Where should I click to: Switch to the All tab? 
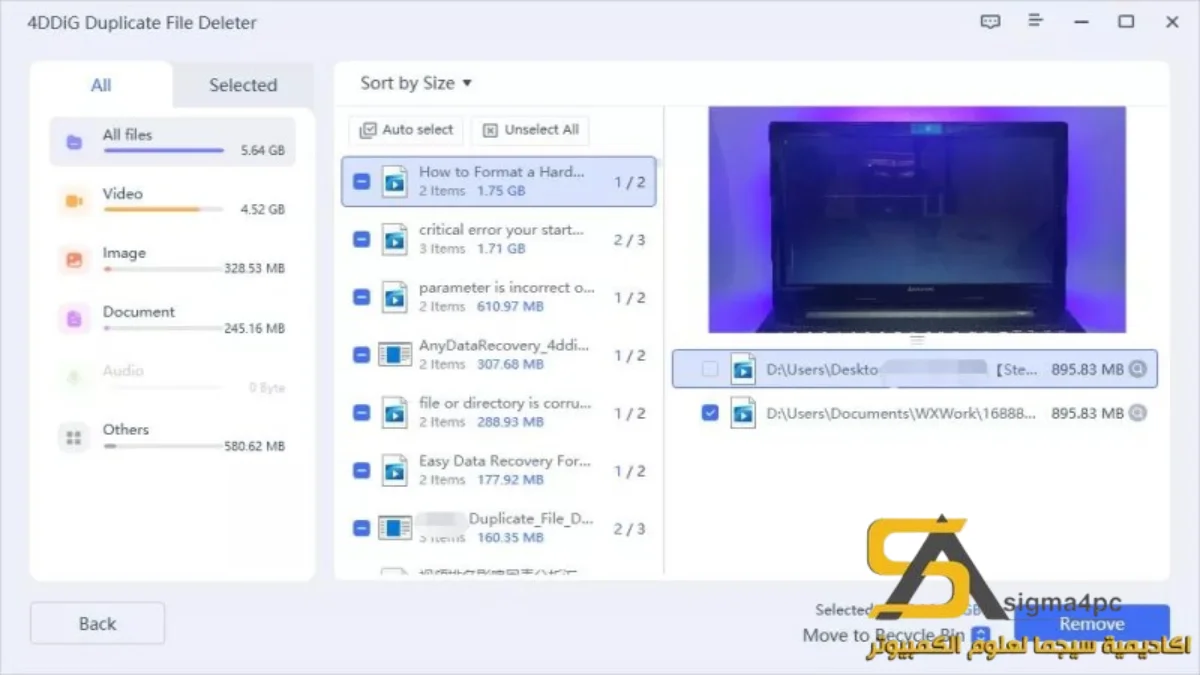(101, 85)
